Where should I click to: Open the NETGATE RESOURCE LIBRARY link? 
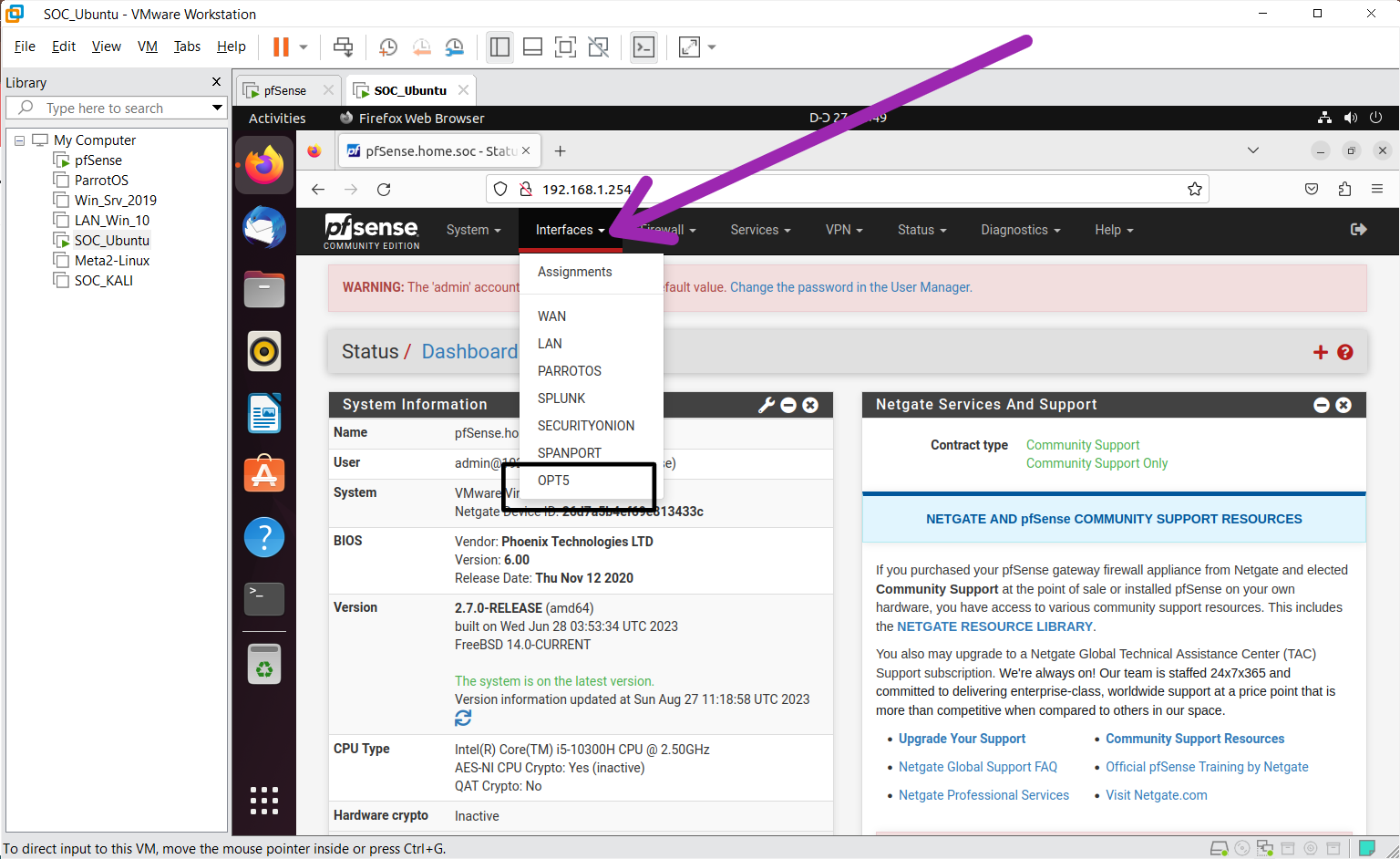994,626
